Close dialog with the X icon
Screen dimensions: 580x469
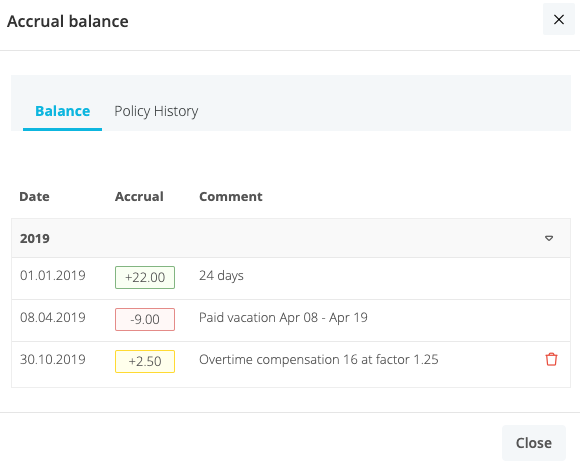click(559, 19)
